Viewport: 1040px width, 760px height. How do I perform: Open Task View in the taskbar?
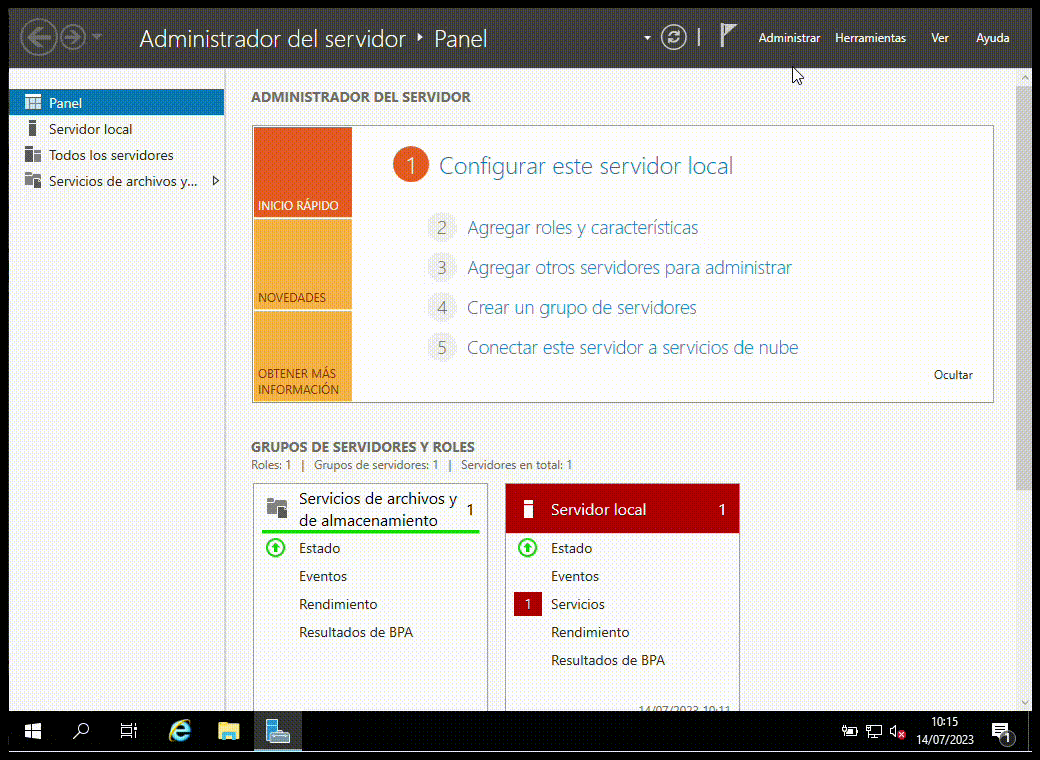click(x=129, y=731)
